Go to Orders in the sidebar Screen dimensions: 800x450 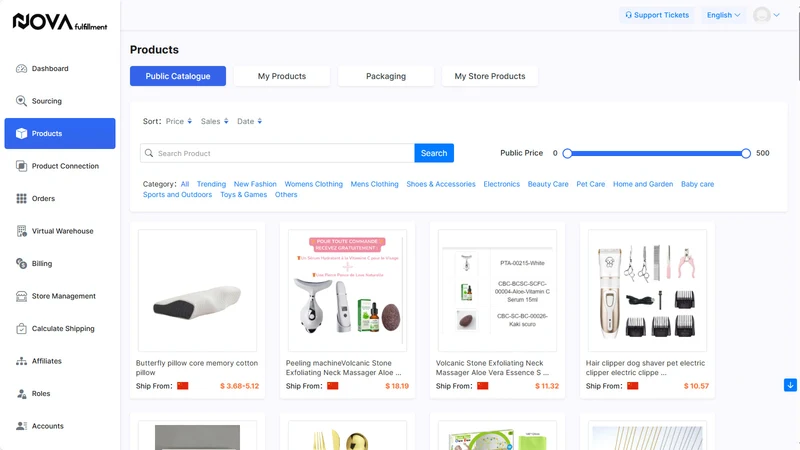click(60, 198)
